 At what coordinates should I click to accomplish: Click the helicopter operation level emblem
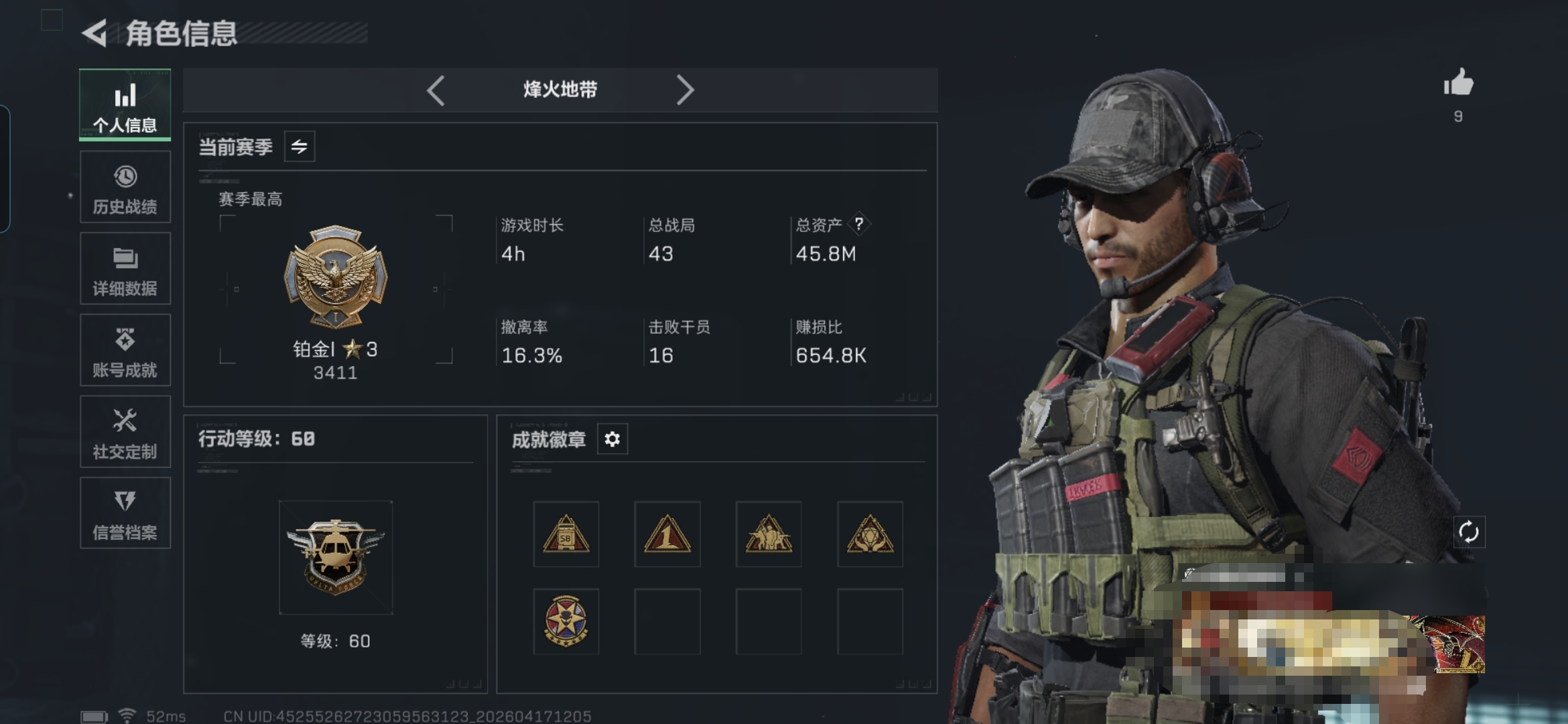(x=336, y=558)
